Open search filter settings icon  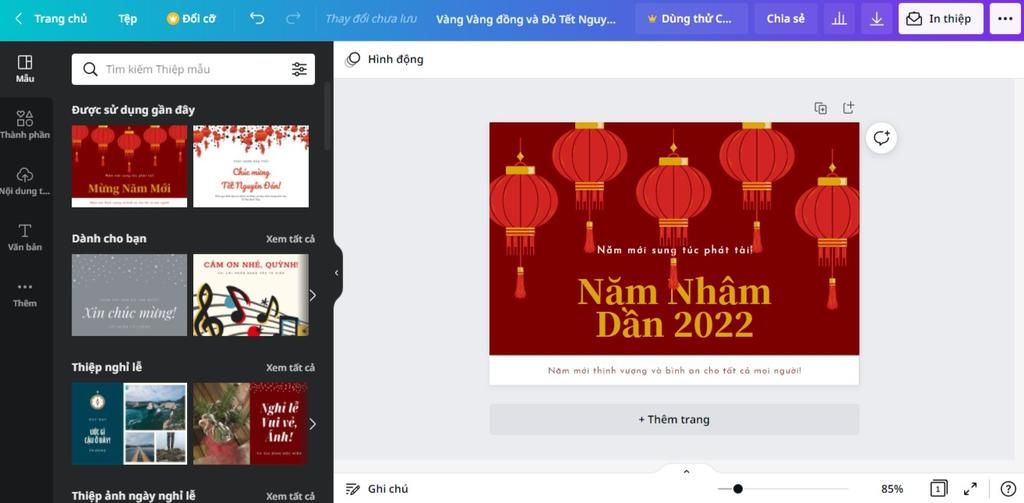click(299, 69)
